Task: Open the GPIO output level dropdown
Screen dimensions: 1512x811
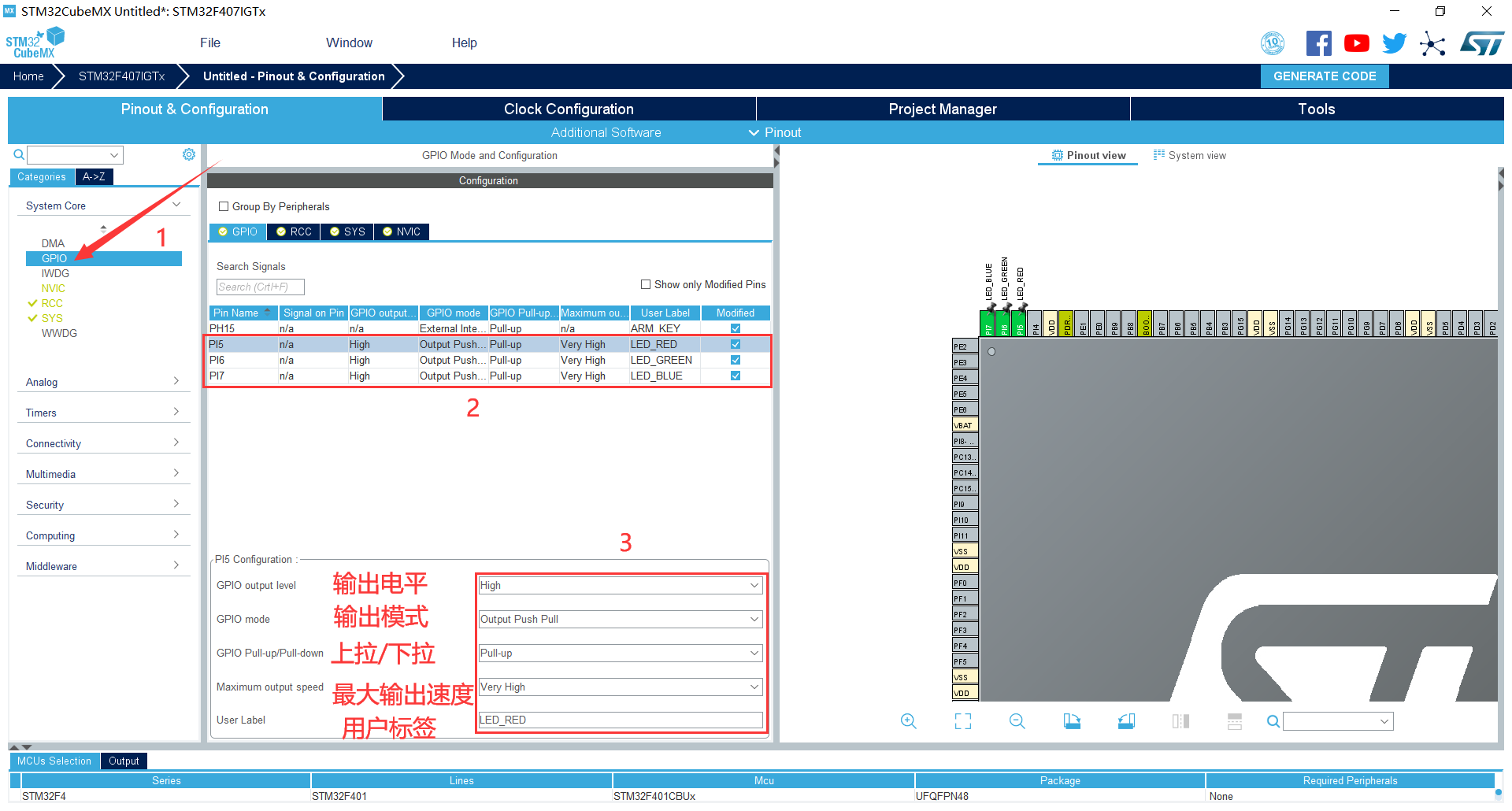Action: (x=621, y=585)
